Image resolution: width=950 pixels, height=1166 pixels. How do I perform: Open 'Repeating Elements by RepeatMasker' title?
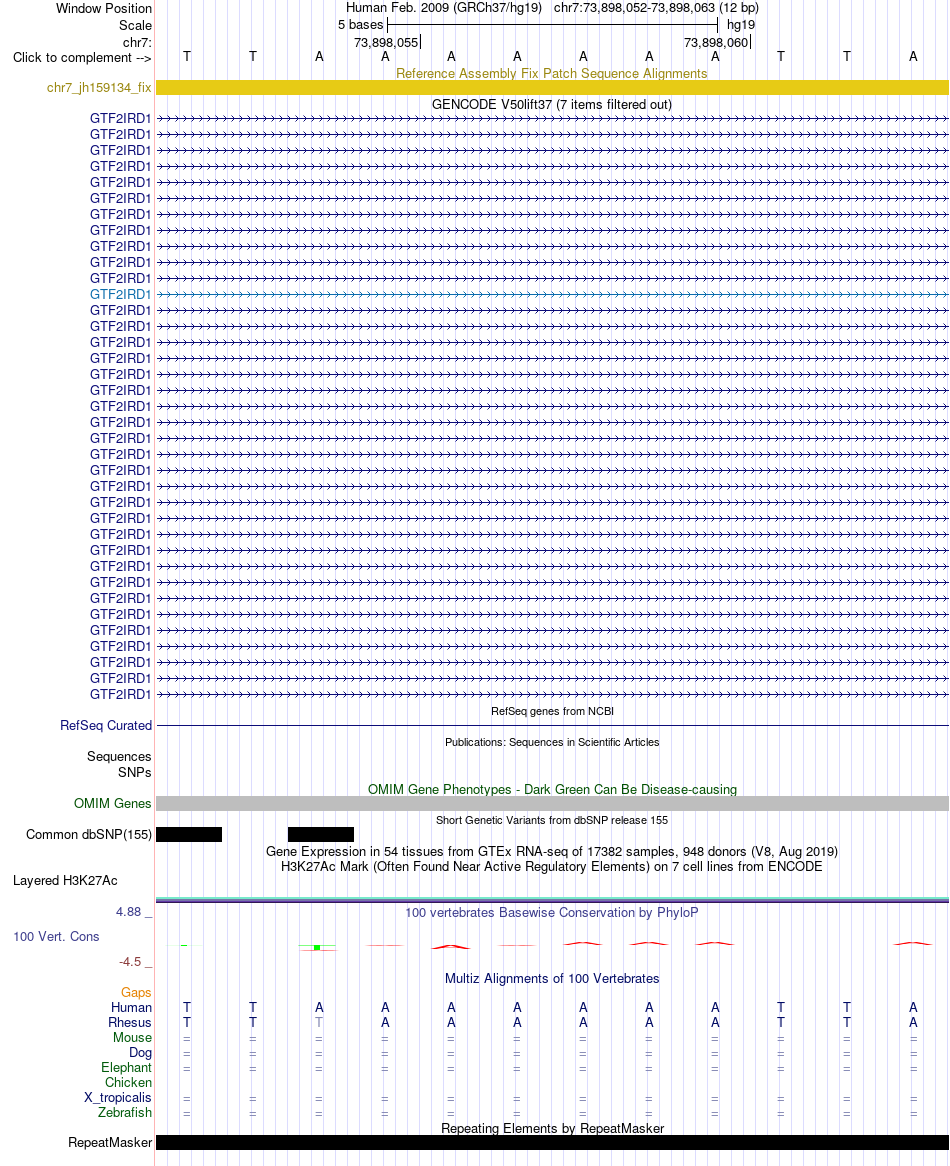coord(552,1129)
